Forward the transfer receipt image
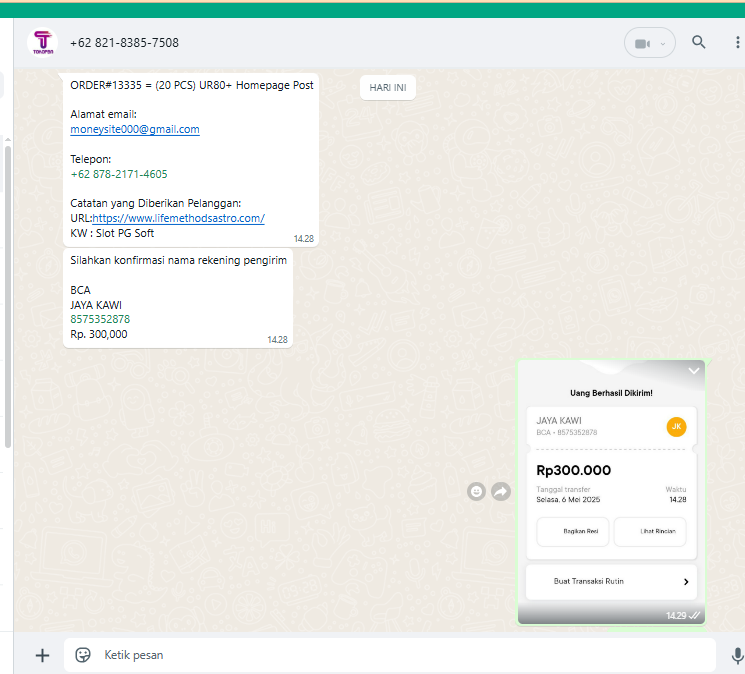 pos(501,491)
